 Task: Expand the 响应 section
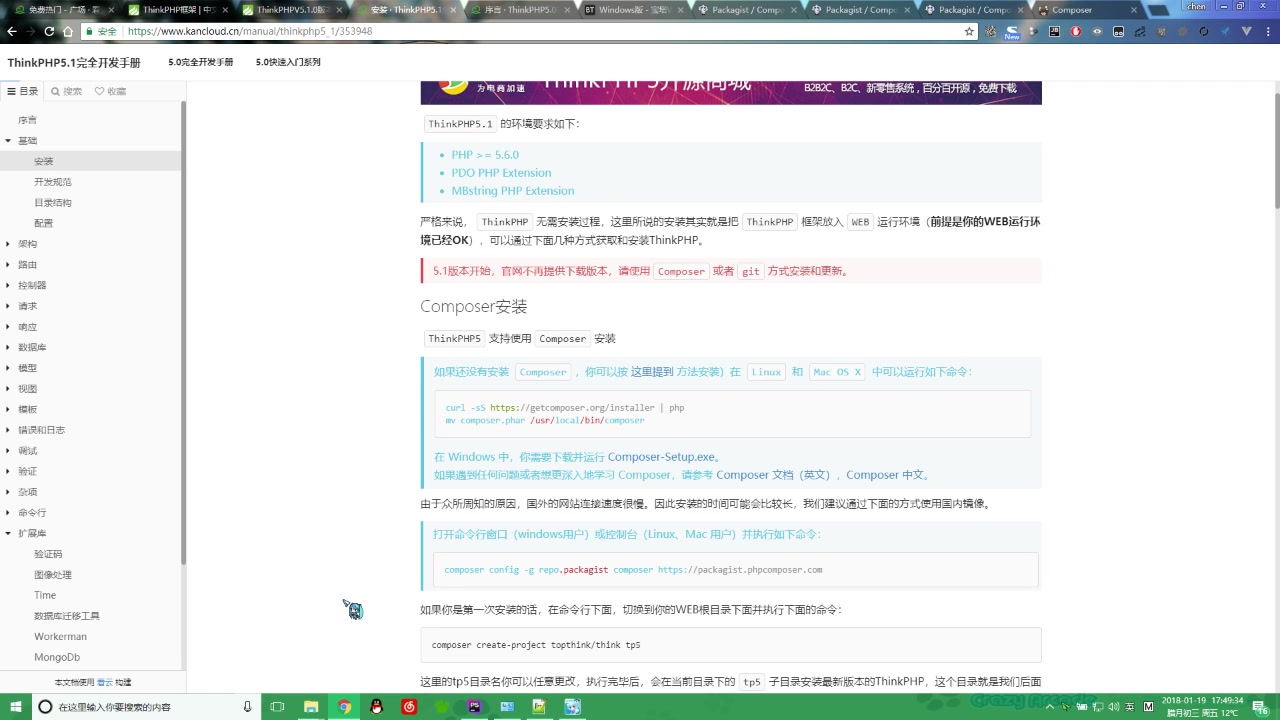(x=8, y=327)
